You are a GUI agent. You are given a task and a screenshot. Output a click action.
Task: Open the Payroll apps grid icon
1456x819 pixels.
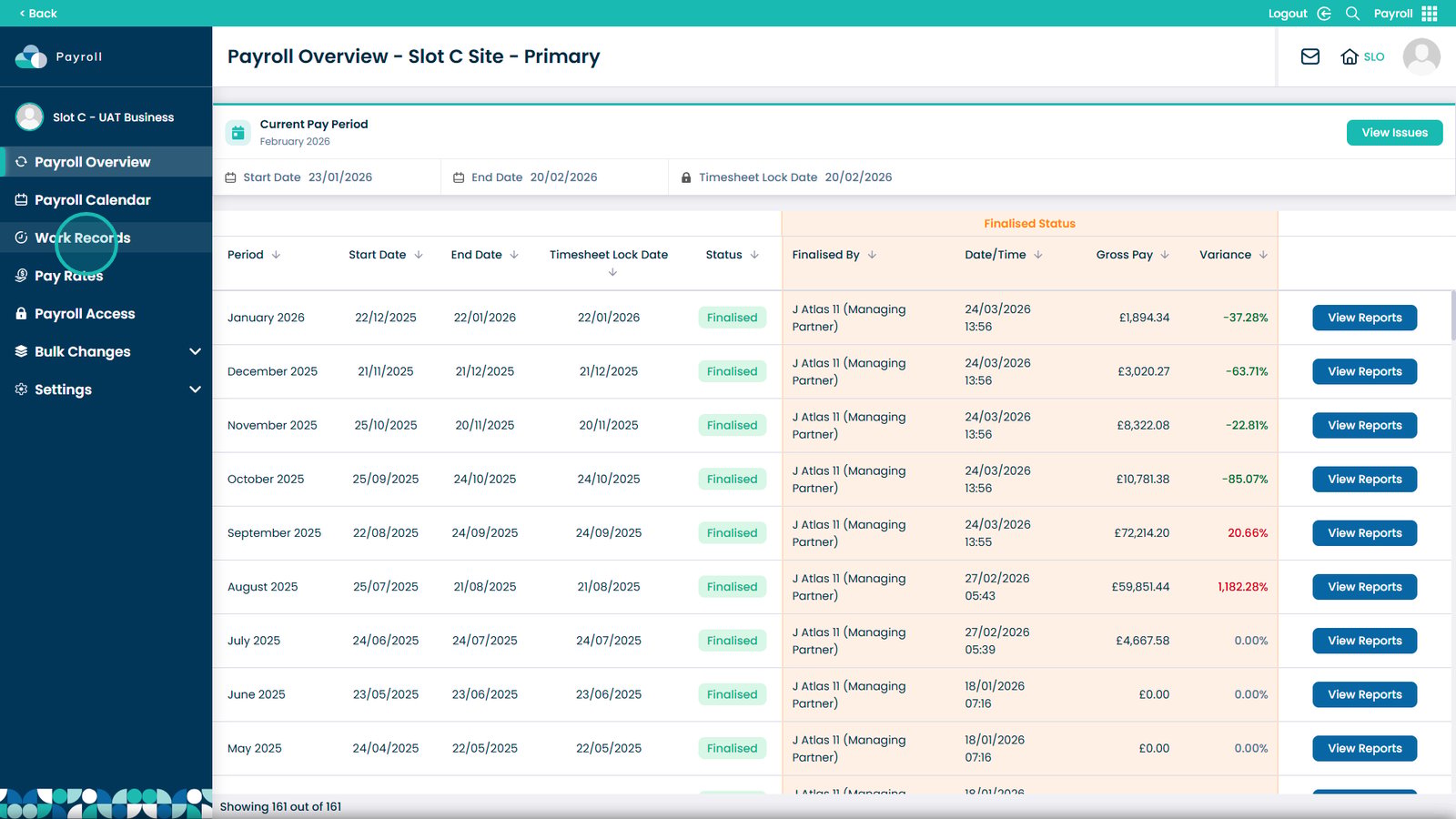(1430, 13)
